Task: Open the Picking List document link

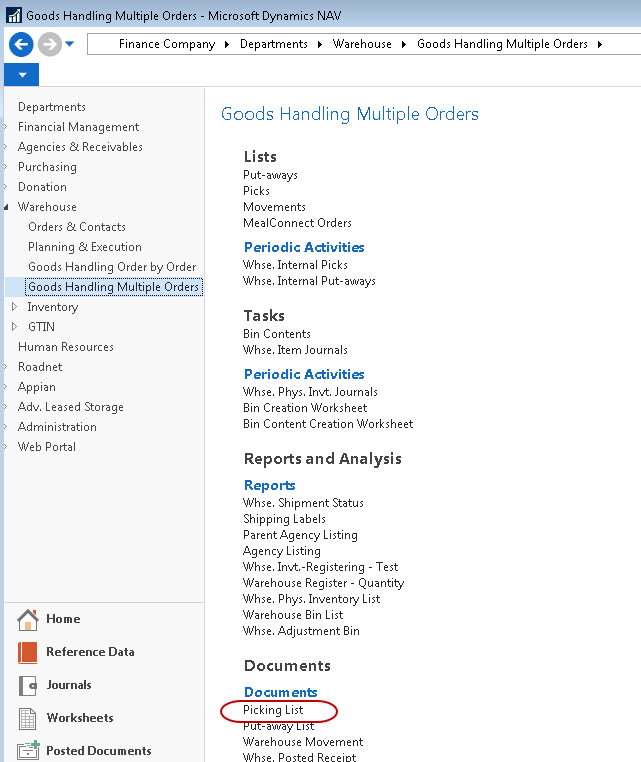Action: 273,710
